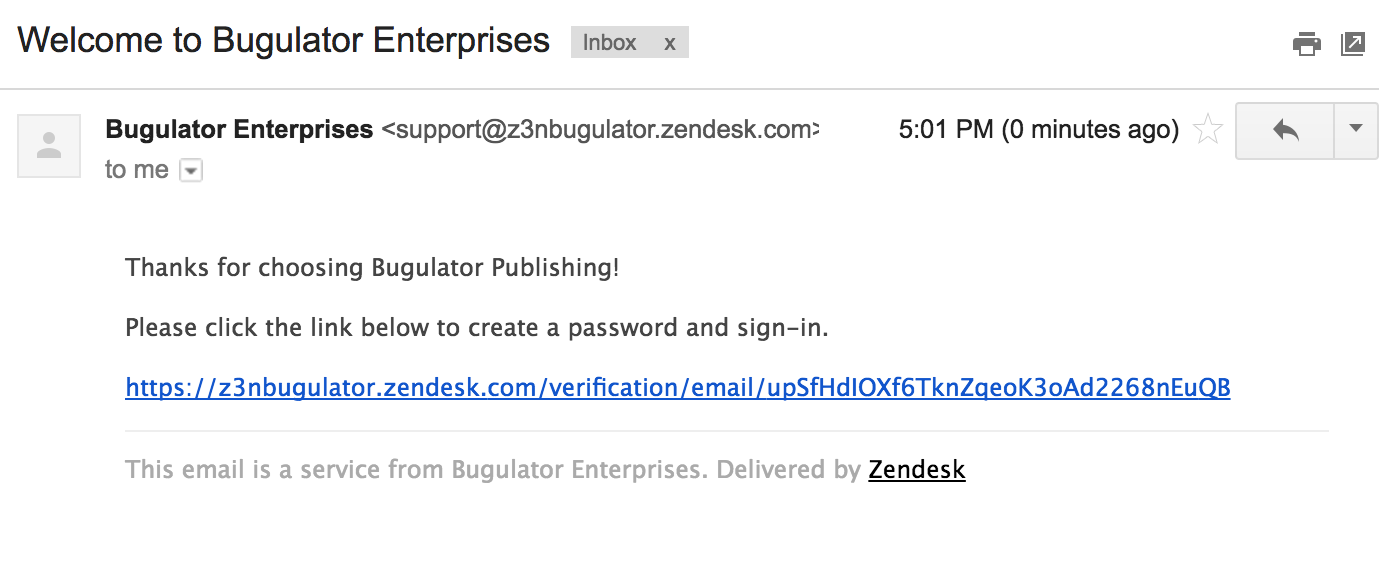Open the email in a new window
This screenshot has height=582, width=1389.
click(x=1352, y=43)
